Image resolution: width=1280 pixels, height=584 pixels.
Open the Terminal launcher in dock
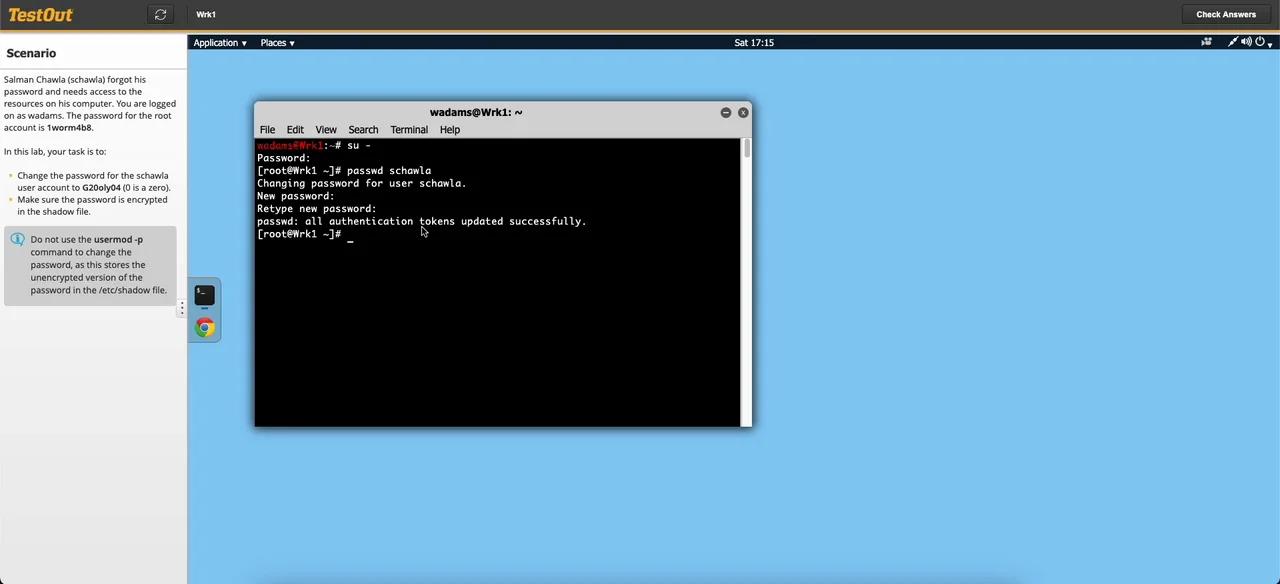(204, 295)
